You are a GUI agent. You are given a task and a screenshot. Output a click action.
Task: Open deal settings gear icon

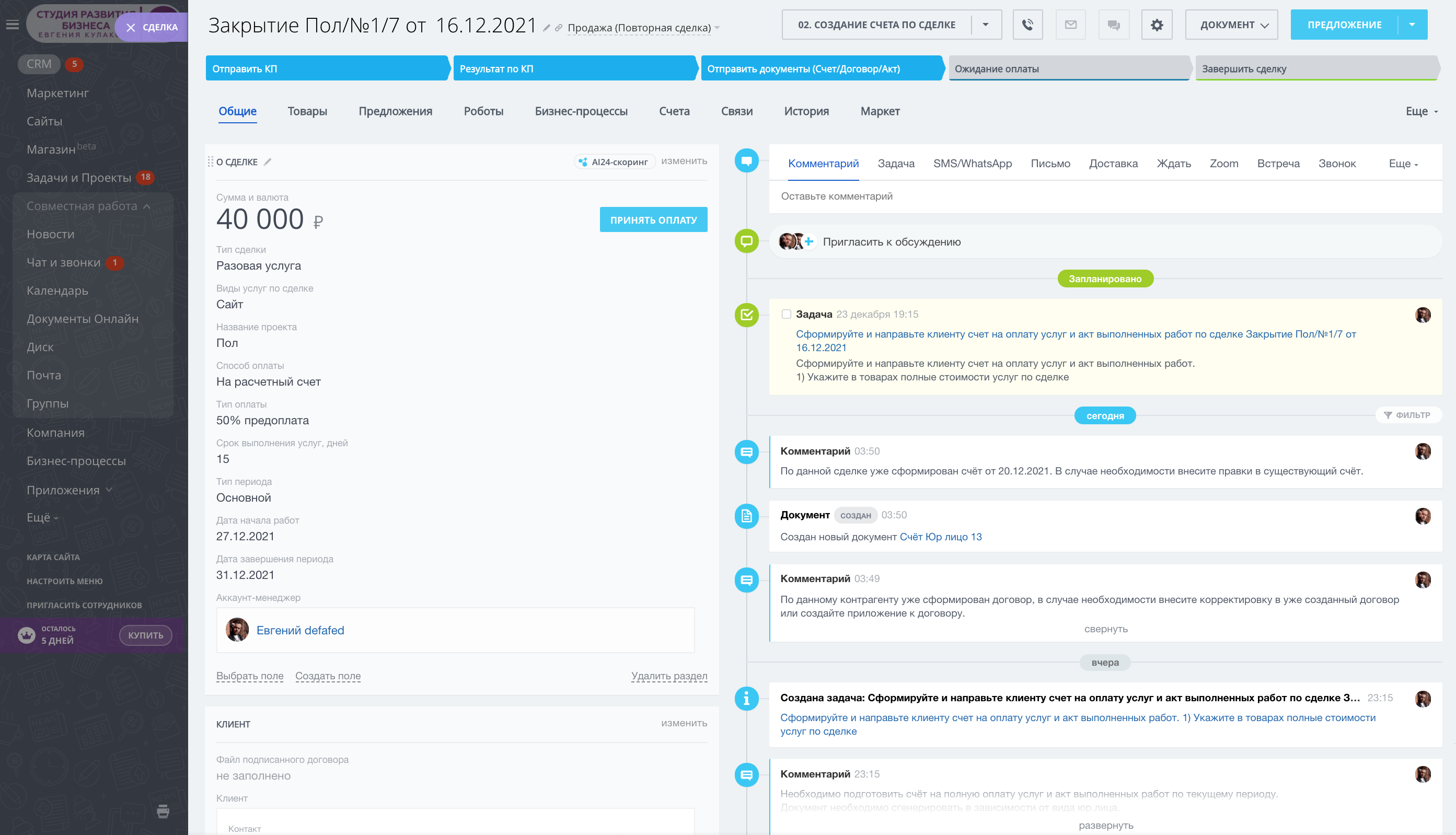pyautogui.click(x=1157, y=25)
